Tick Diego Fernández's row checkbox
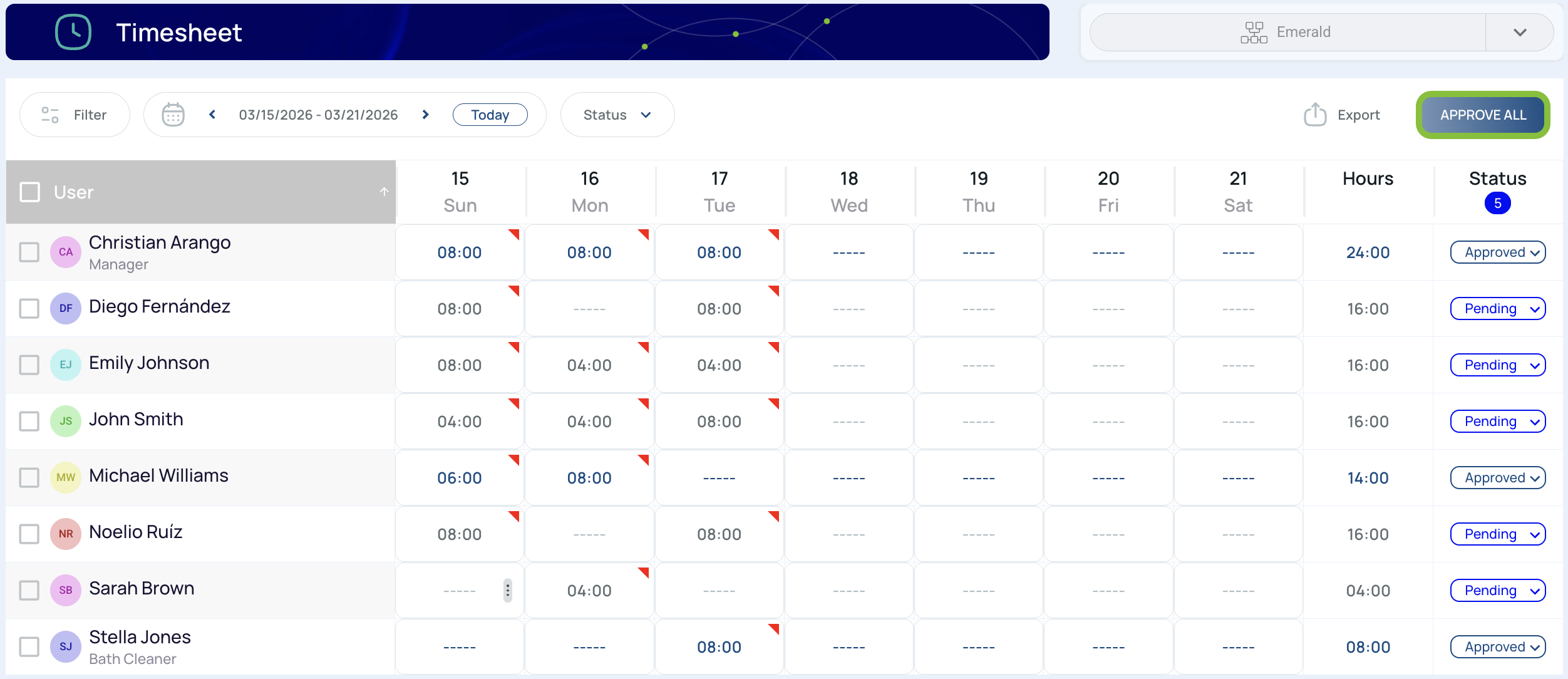 (29, 308)
